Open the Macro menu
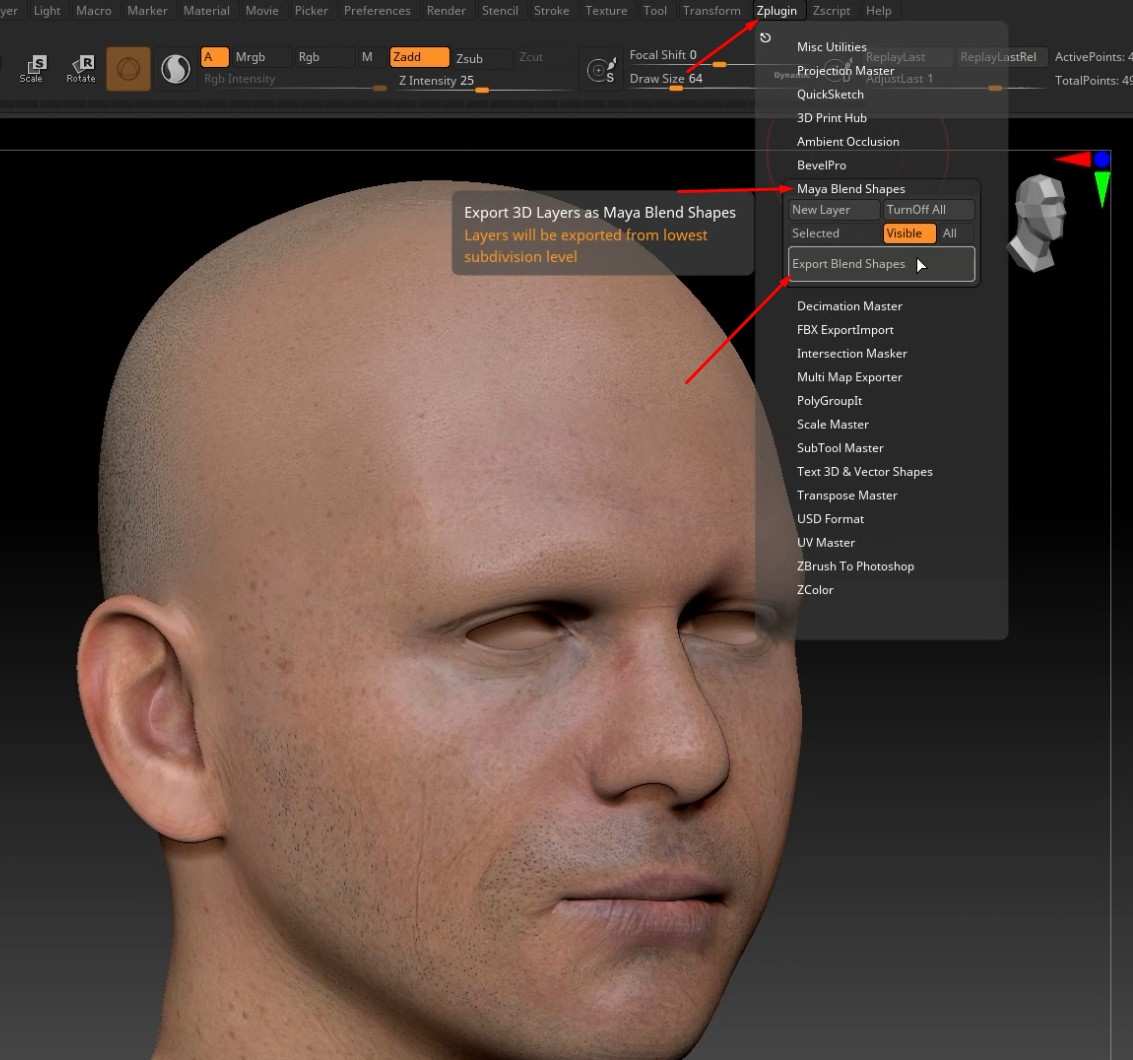Viewport: 1133px width, 1060px height. click(x=93, y=11)
